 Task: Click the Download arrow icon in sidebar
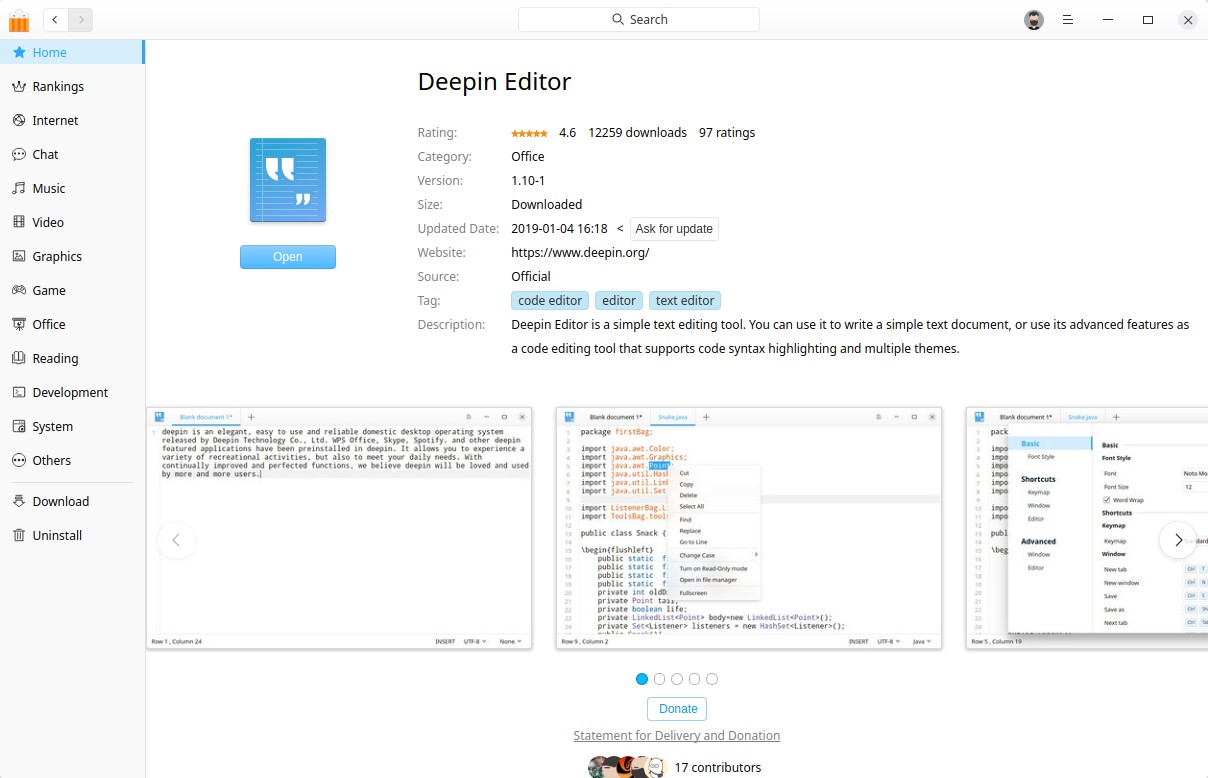(x=19, y=501)
